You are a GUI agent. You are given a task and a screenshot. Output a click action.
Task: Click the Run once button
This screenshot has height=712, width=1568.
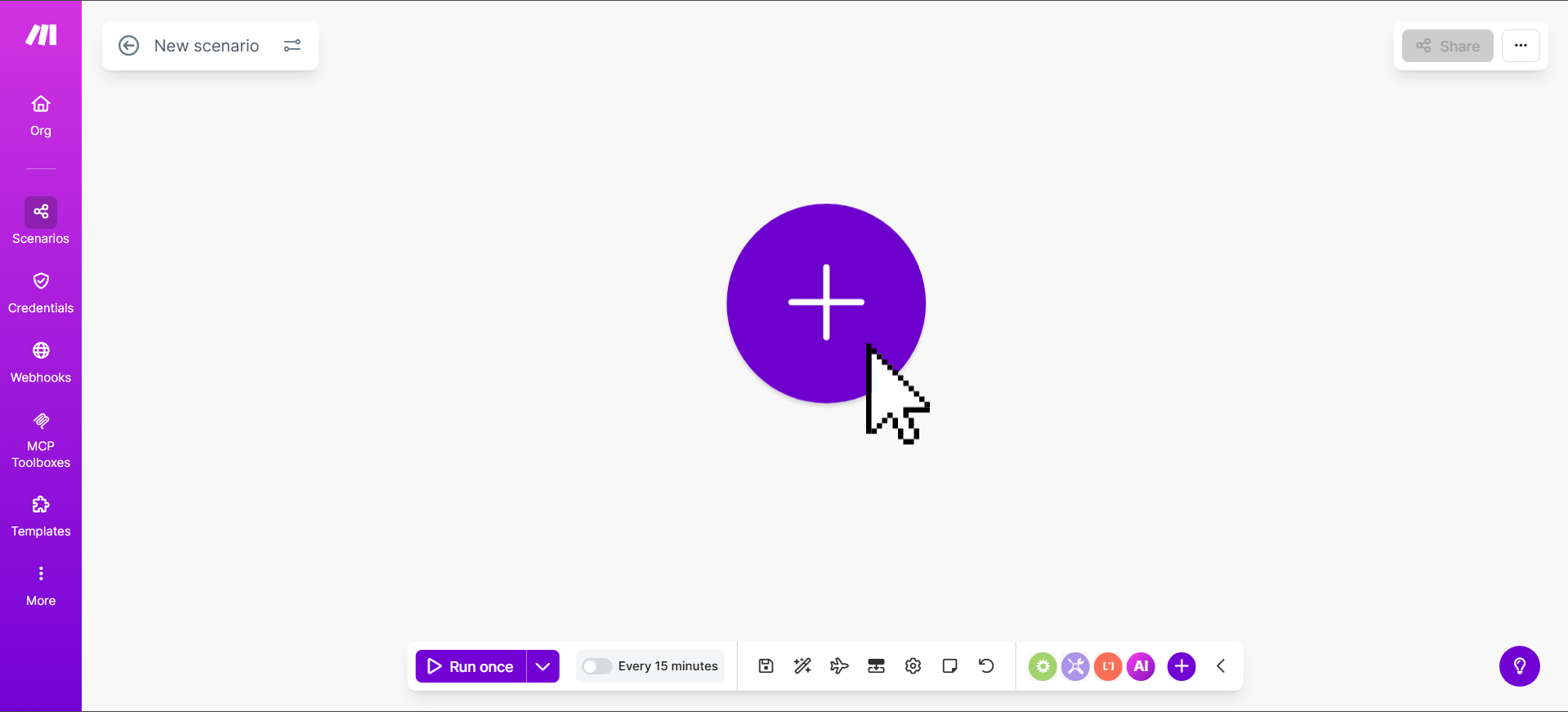point(471,666)
